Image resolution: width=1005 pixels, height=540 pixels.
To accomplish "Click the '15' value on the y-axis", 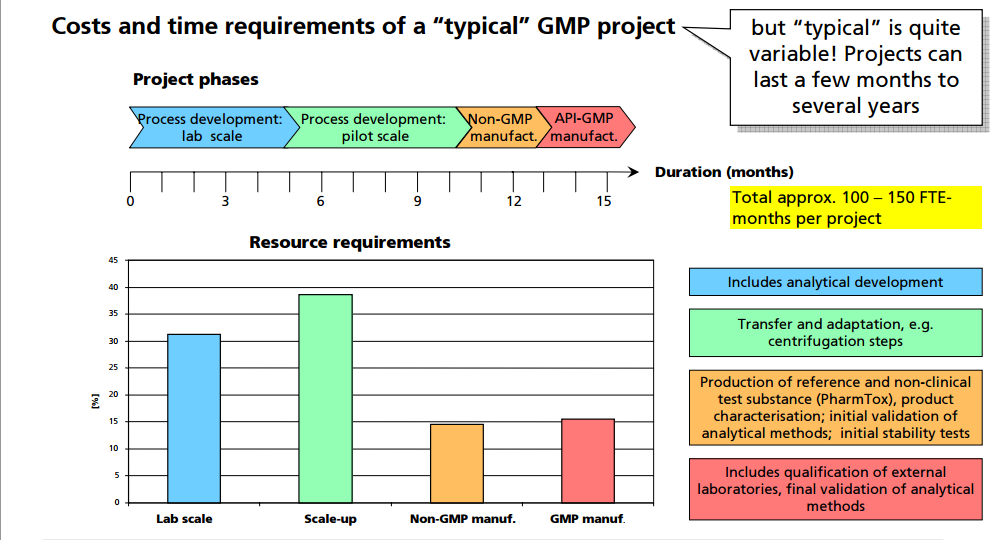I will [113, 421].
